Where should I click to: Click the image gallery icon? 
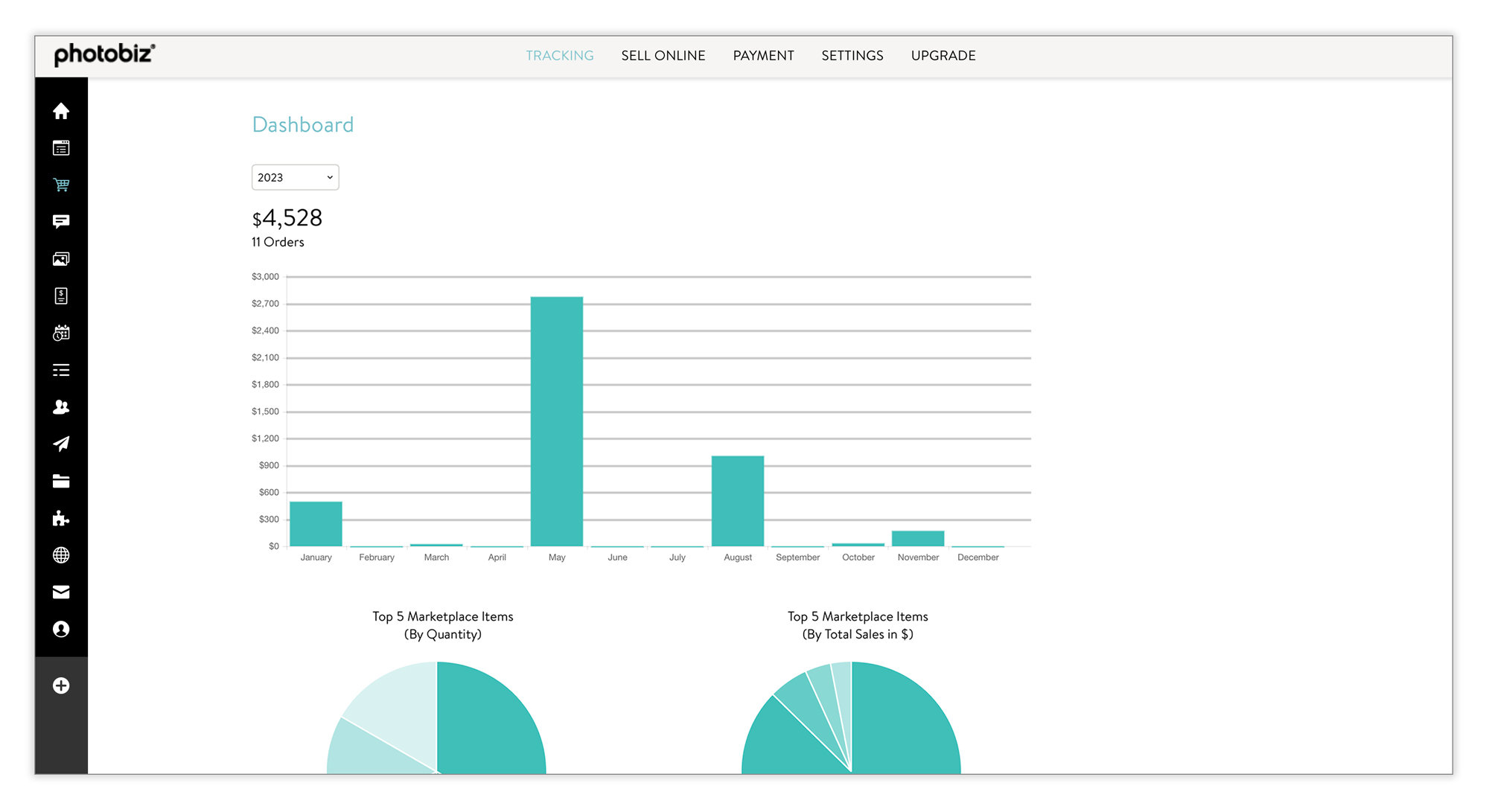pos(62,258)
